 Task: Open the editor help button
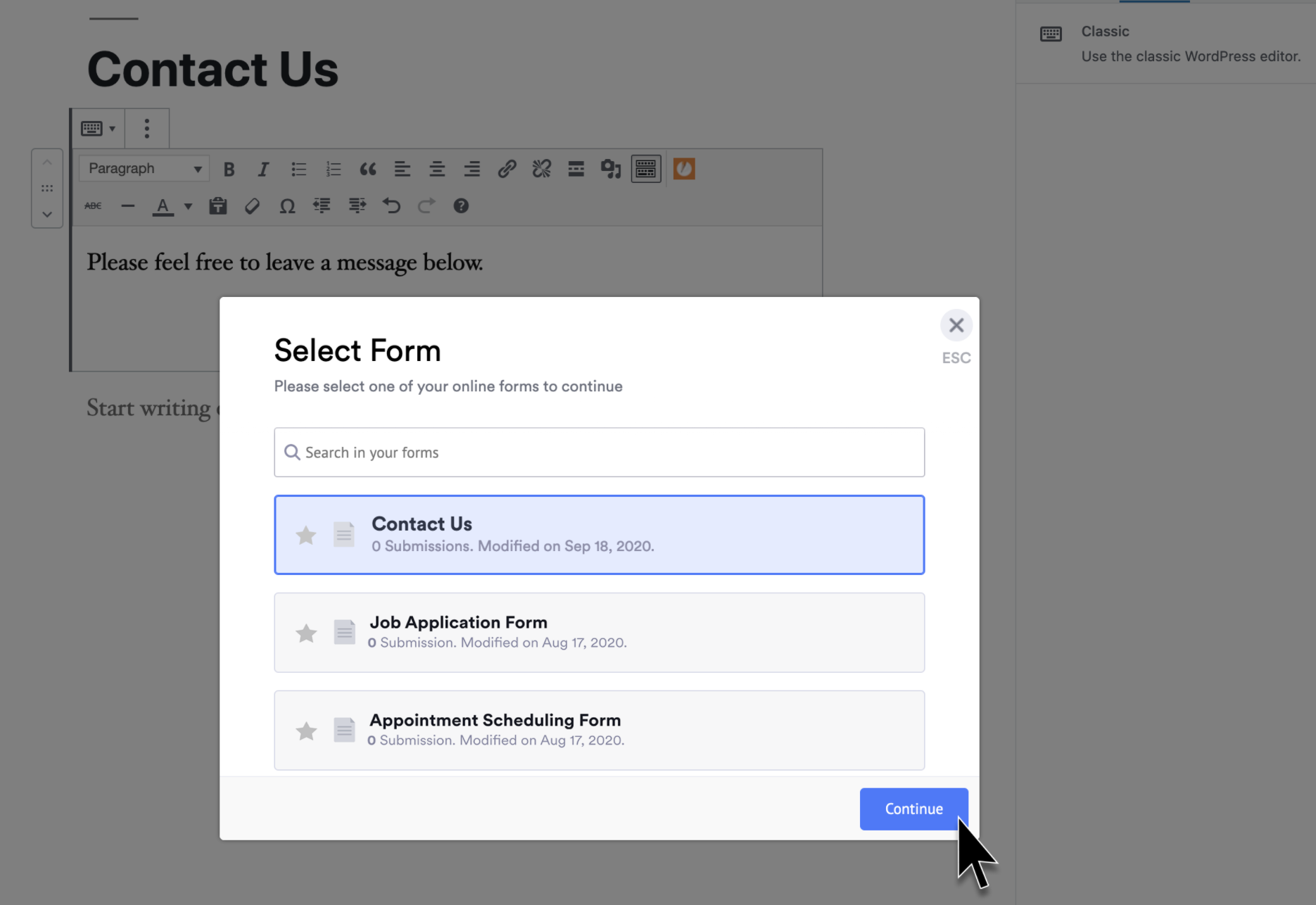click(x=461, y=205)
